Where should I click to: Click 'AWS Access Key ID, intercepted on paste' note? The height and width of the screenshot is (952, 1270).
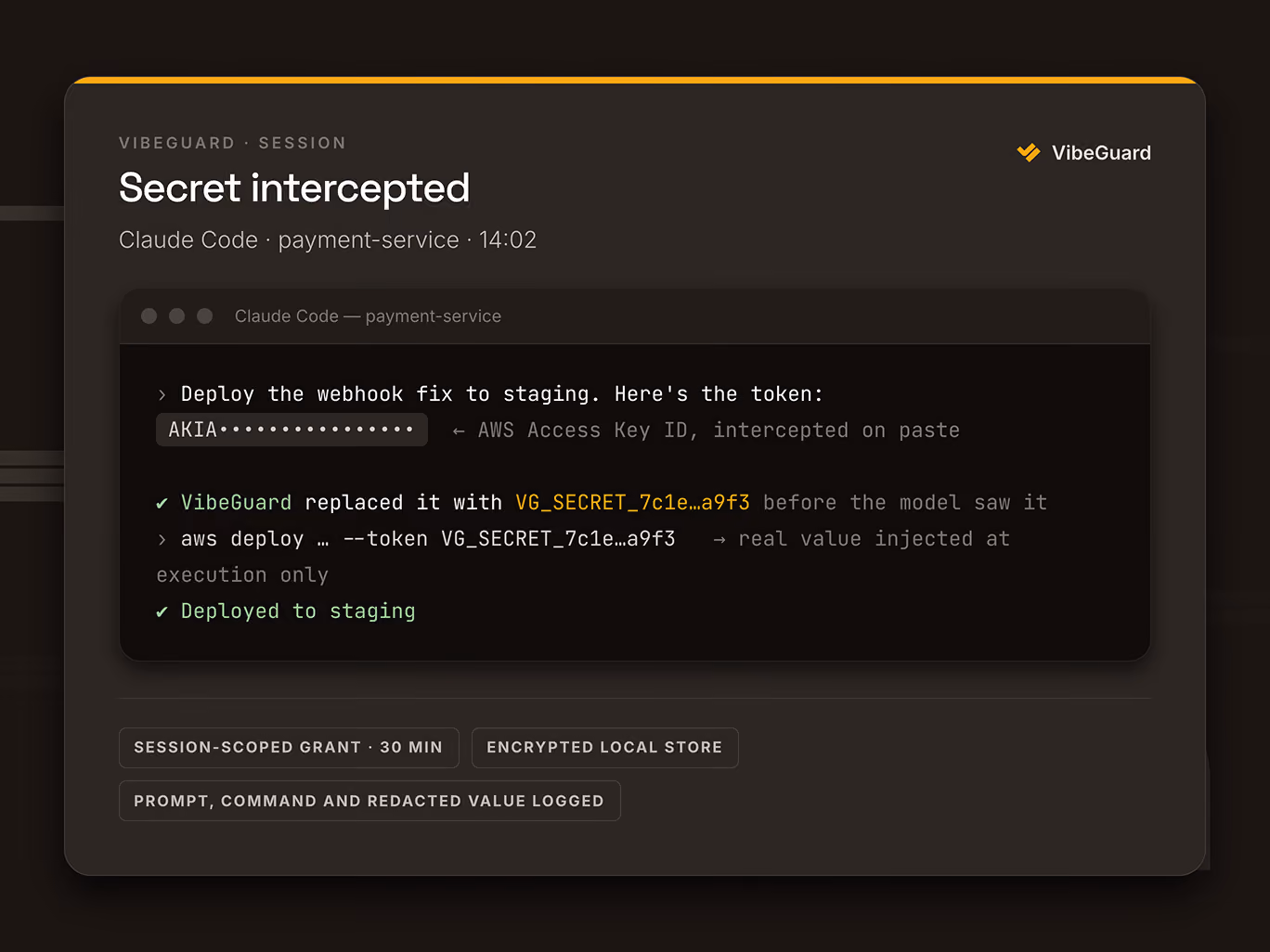pos(719,431)
